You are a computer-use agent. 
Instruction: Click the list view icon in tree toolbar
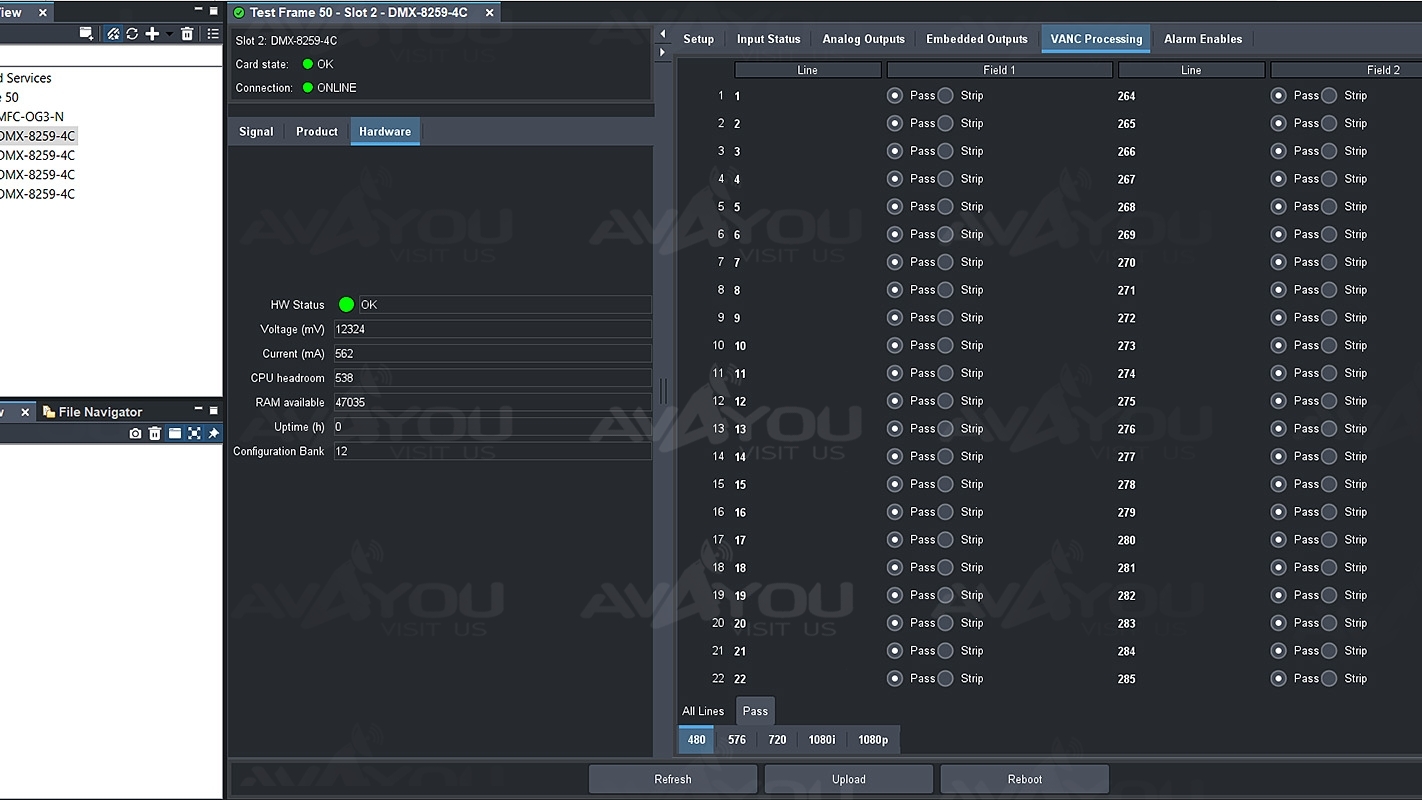coord(213,34)
